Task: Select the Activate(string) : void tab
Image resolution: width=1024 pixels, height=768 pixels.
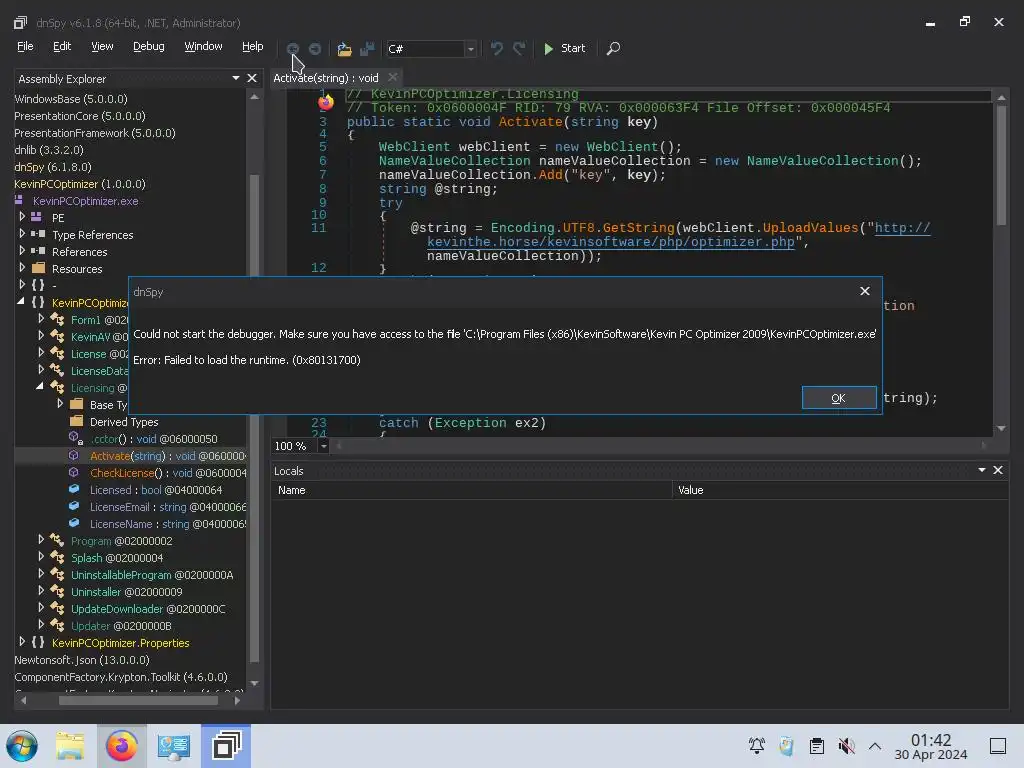Action: pyautogui.click(x=326, y=78)
